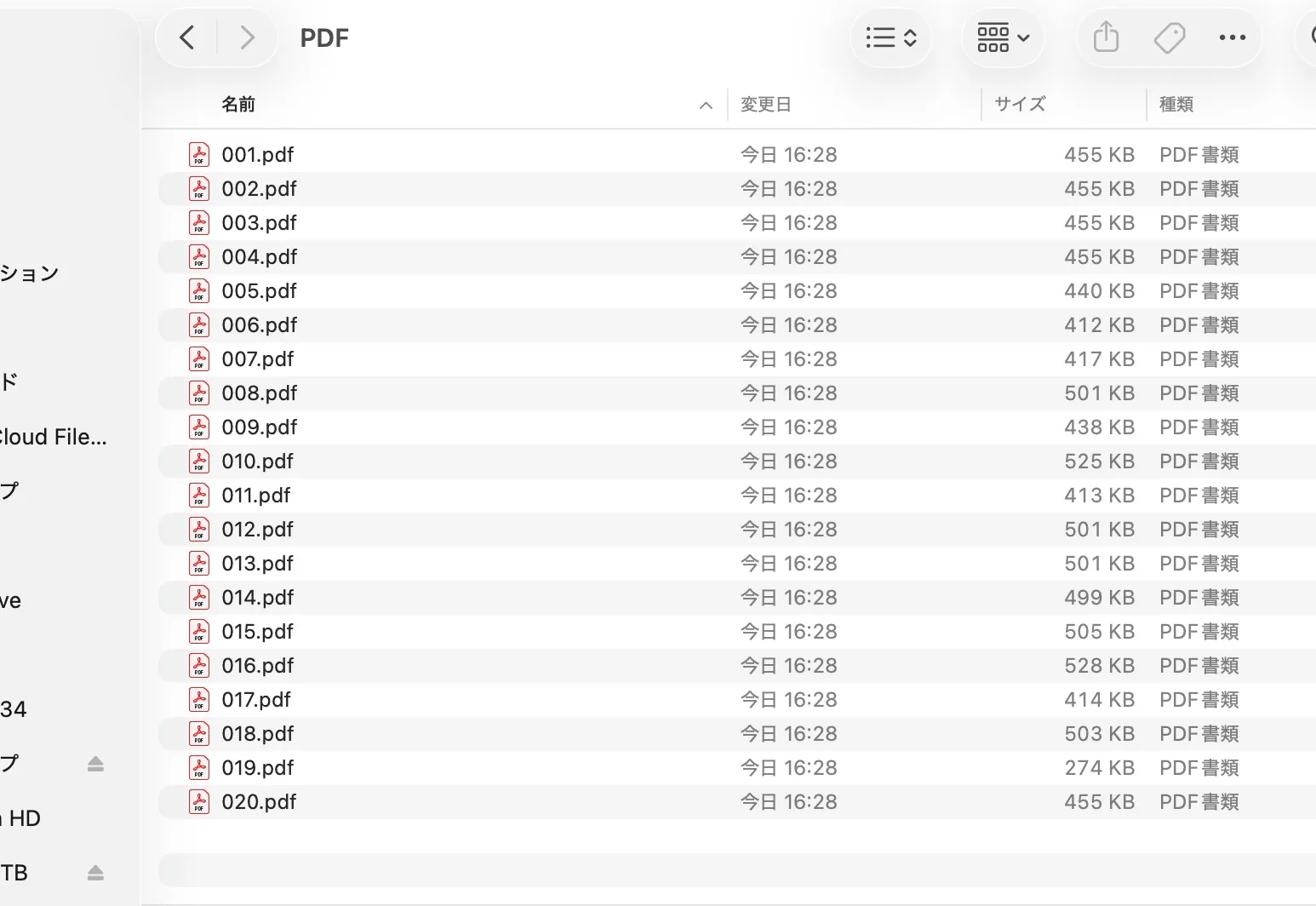Click the back navigation arrow
This screenshot has height=906, width=1316.
coord(187,37)
